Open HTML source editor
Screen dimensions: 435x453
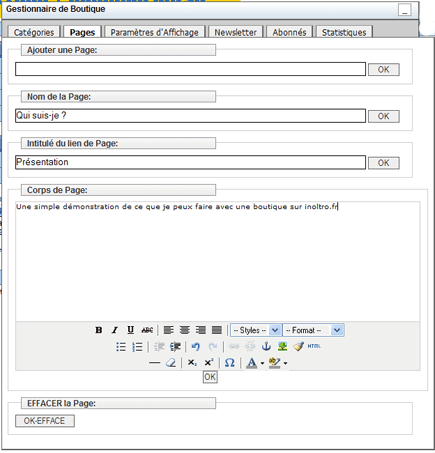pos(314,346)
